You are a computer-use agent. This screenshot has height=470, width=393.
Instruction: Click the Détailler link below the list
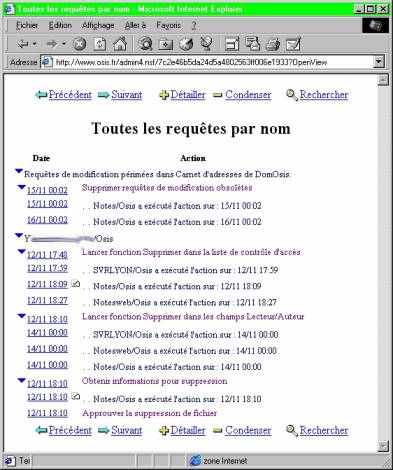188,430
